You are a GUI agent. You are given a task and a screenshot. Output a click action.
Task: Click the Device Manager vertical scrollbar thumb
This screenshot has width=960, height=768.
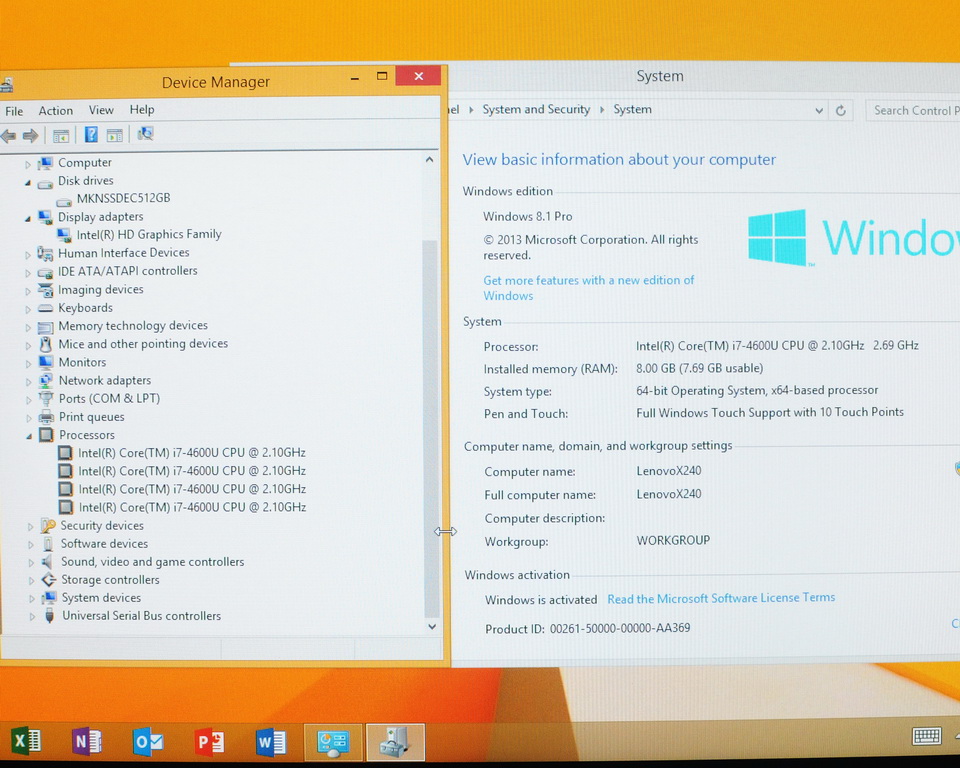pyautogui.click(x=430, y=429)
